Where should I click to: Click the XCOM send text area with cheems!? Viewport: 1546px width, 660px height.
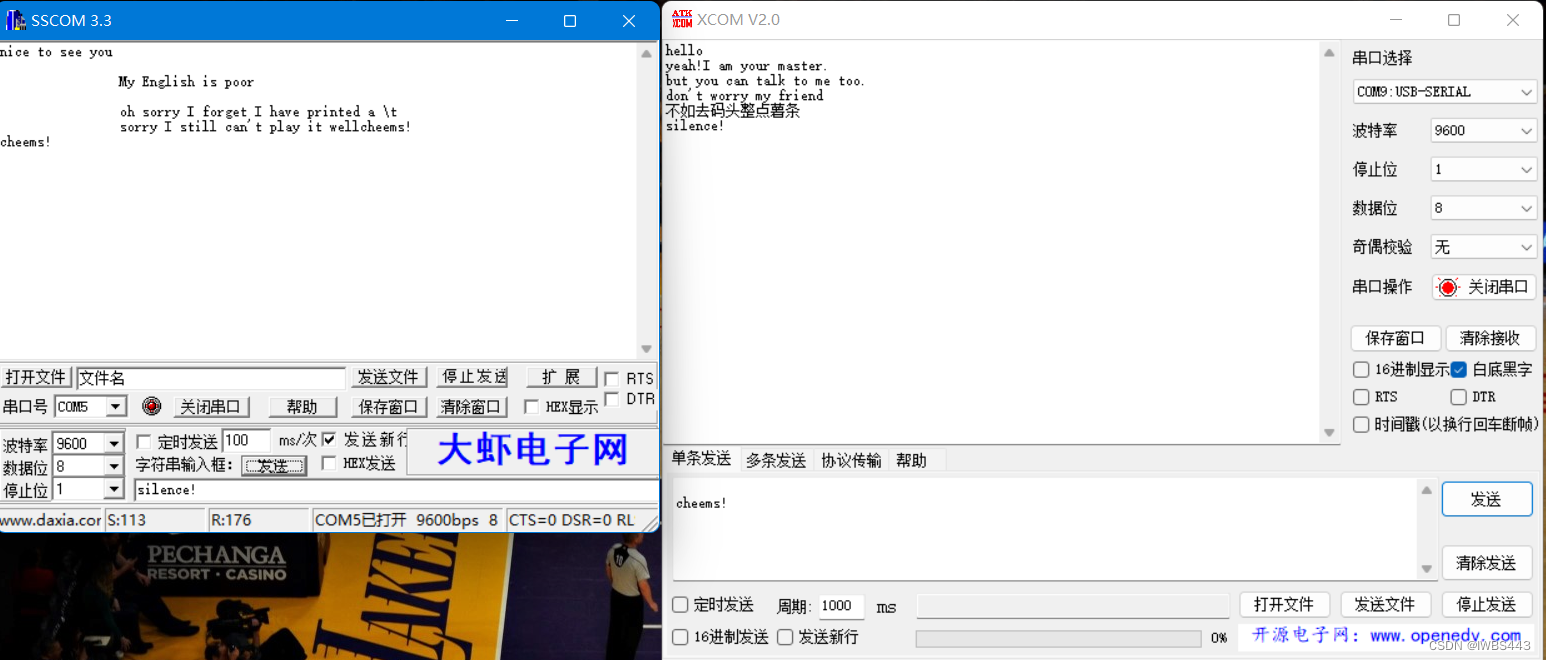pyautogui.click(x=1044, y=529)
